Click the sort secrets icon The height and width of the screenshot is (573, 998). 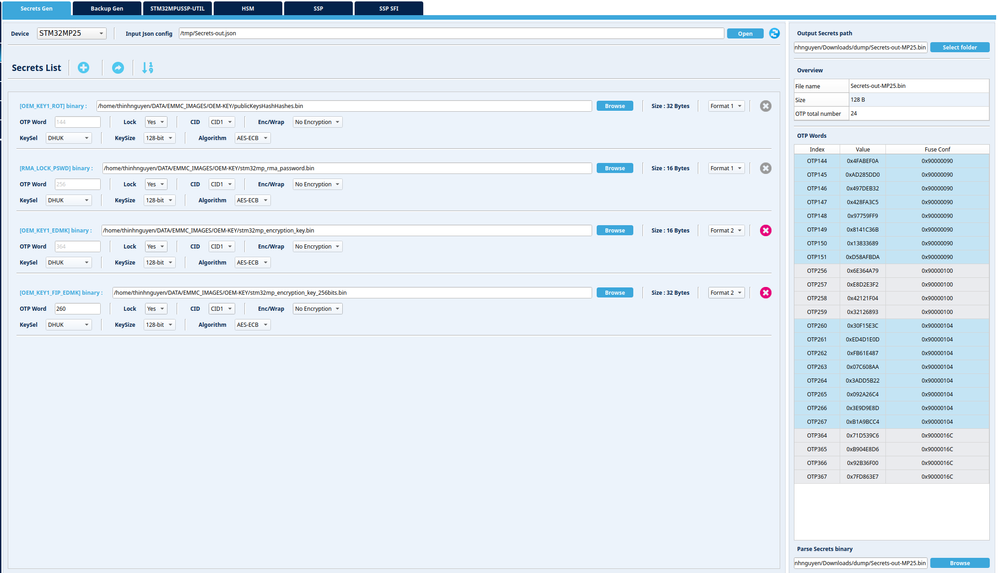point(148,67)
